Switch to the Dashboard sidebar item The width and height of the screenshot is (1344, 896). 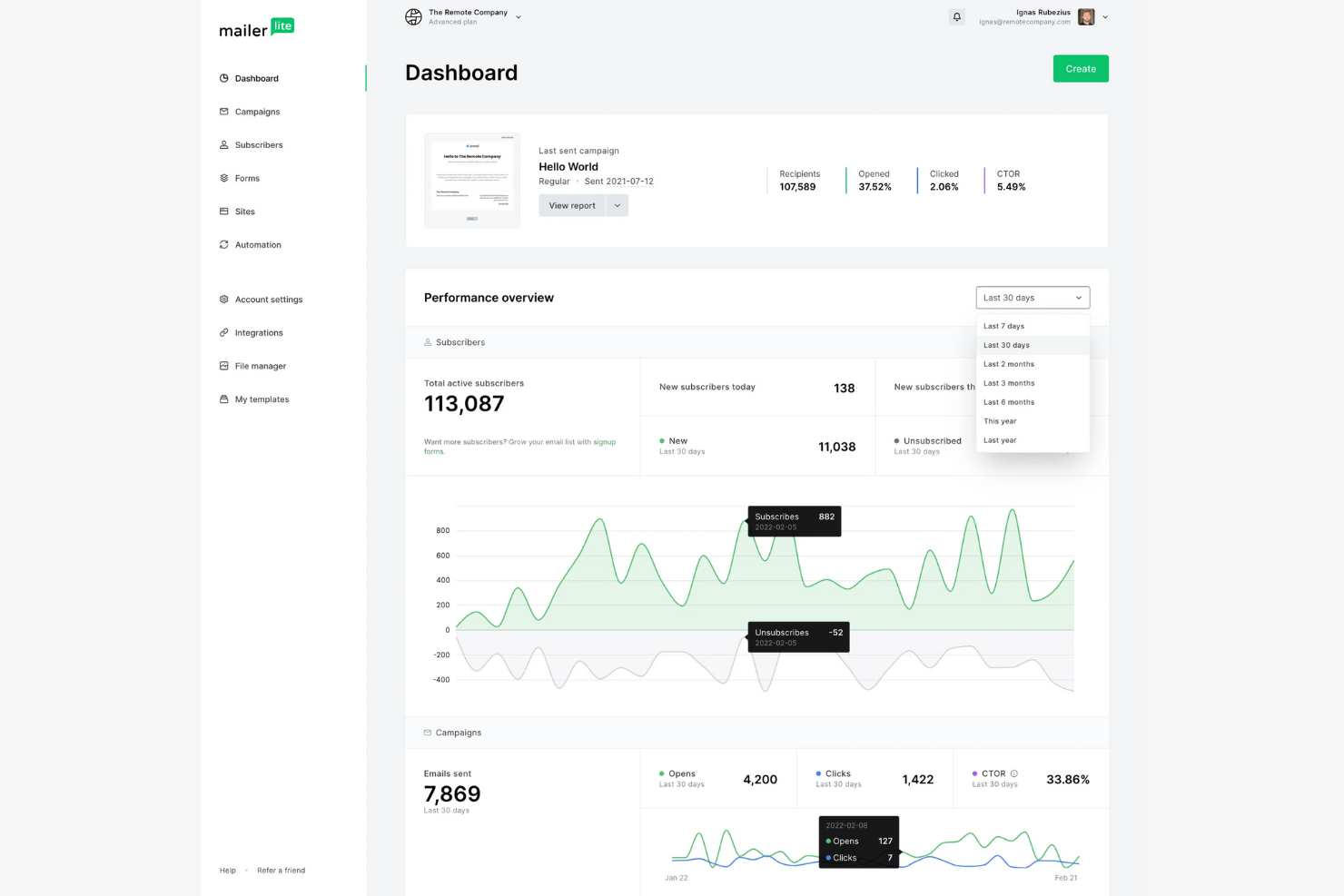(x=256, y=78)
